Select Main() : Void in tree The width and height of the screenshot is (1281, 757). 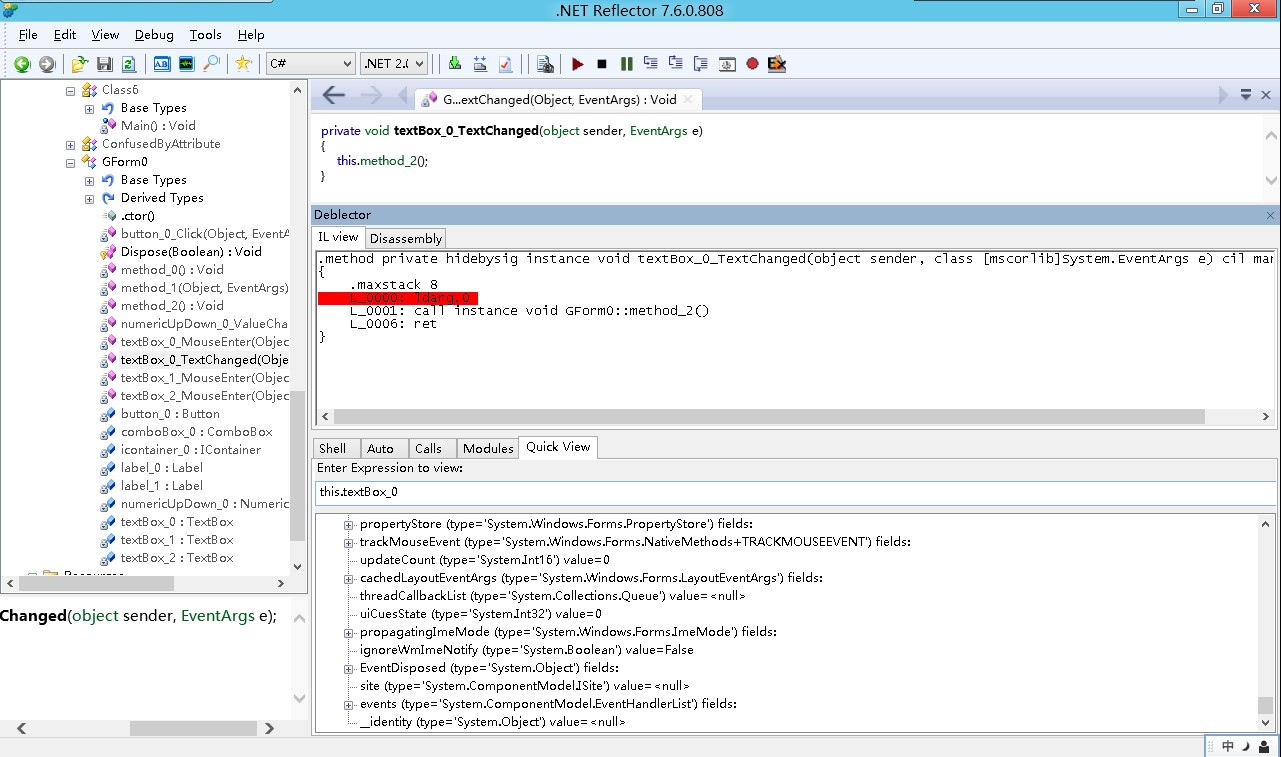click(x=158, y=126)
